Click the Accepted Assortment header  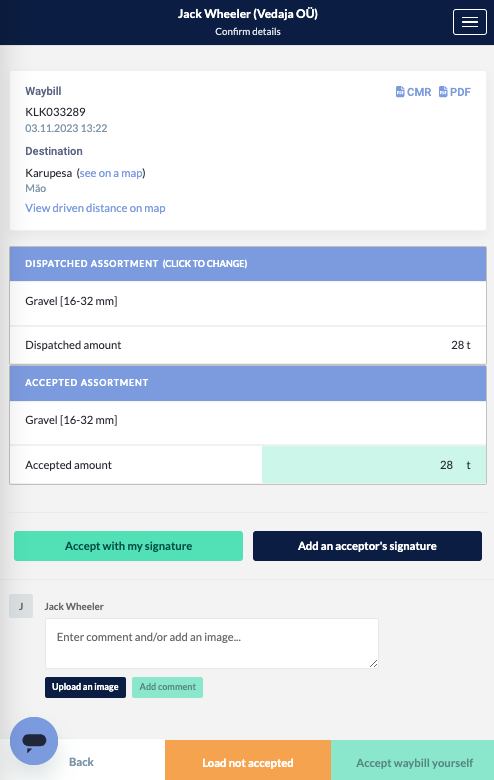[248, 383]
